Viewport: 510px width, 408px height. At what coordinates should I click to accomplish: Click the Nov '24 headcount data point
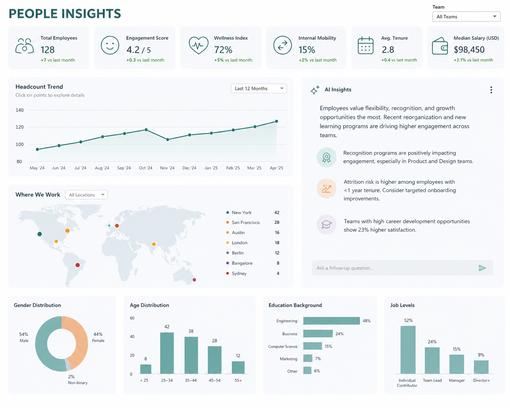167,140
